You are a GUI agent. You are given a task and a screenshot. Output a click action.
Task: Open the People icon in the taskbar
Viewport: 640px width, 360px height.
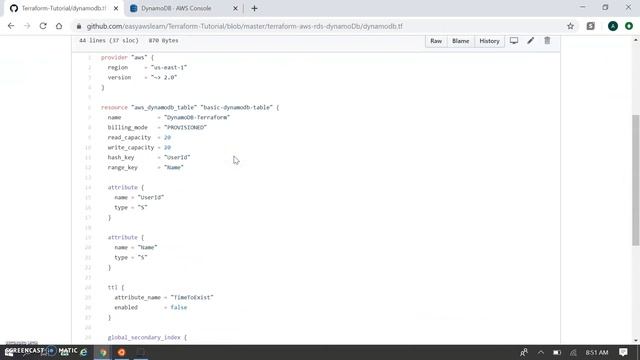click(x=524, y=352)
